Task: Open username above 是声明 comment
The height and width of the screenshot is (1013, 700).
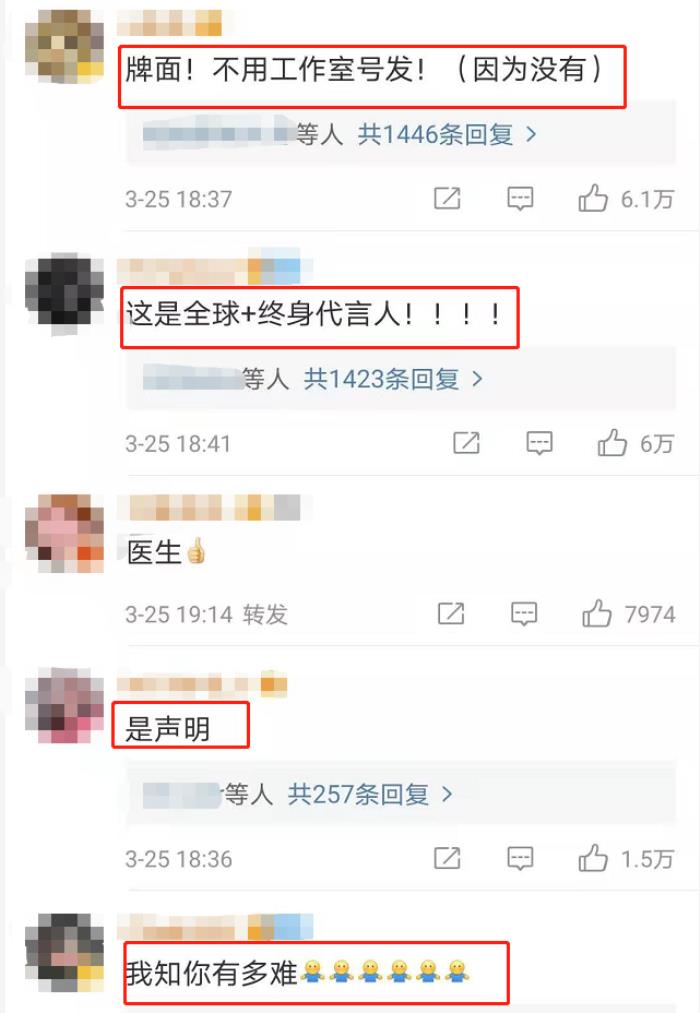Action: 202,685
